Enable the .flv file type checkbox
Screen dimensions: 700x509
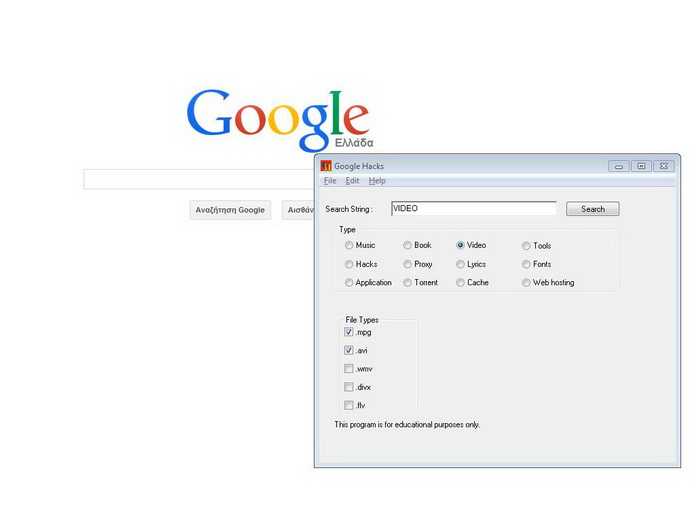pos(349,405)
